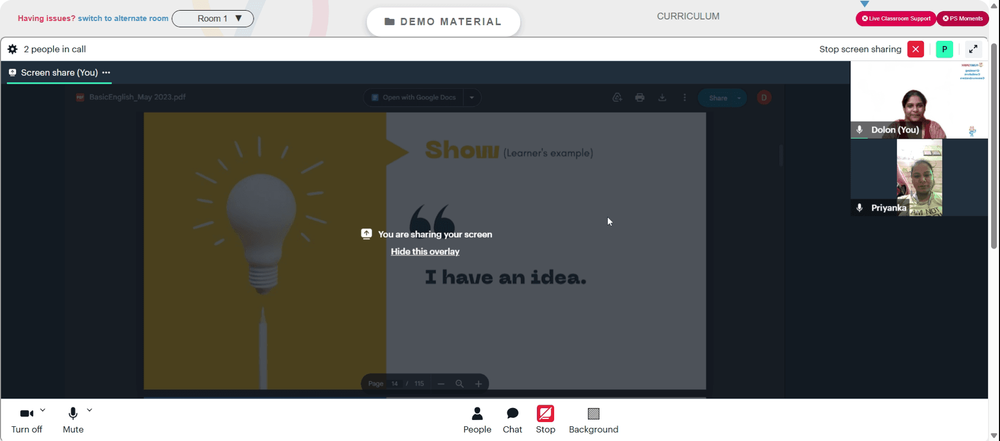The image size is (1000, 441).
Task: Click the PS Moments button
Action: (962, 19)
